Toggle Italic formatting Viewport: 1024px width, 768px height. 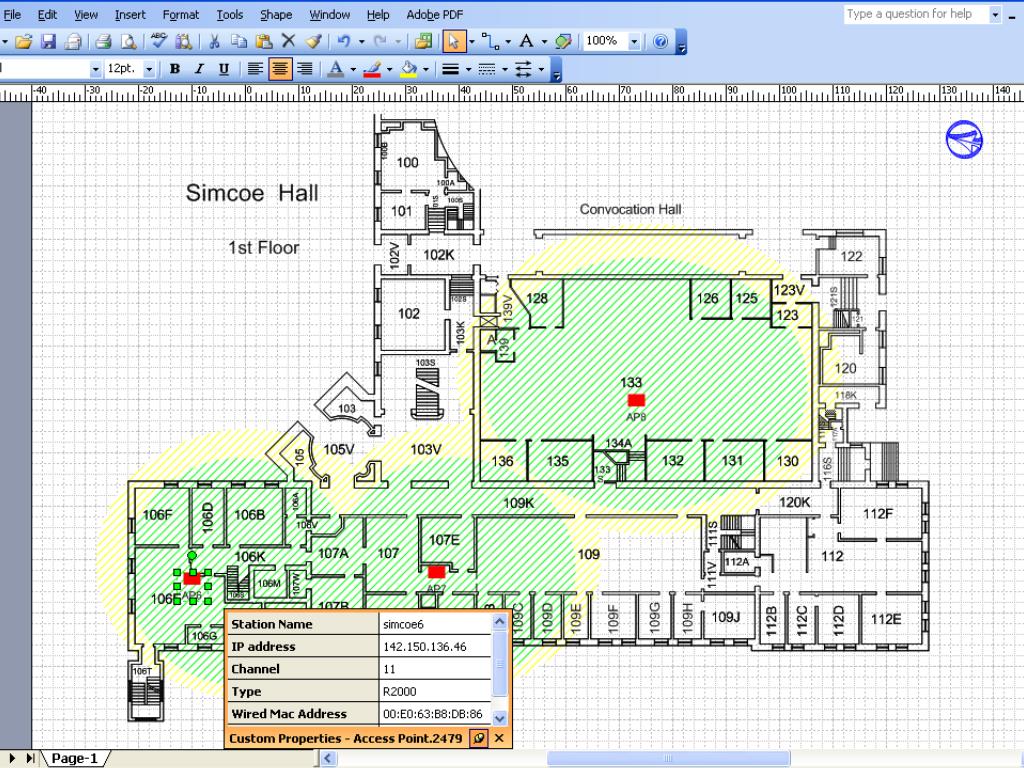(199, 69)
